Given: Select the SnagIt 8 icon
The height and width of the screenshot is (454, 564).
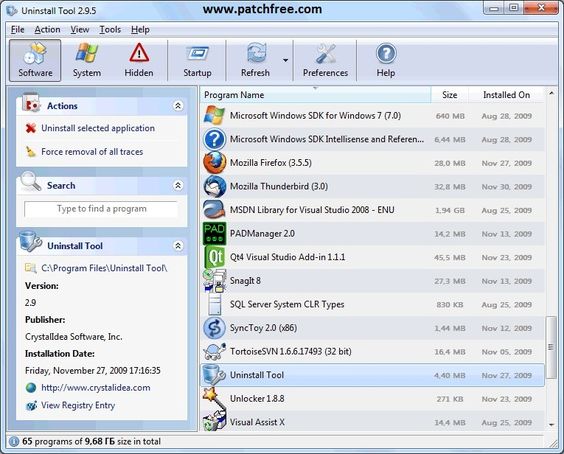Looking at the screenshot, I should (214, 281).
